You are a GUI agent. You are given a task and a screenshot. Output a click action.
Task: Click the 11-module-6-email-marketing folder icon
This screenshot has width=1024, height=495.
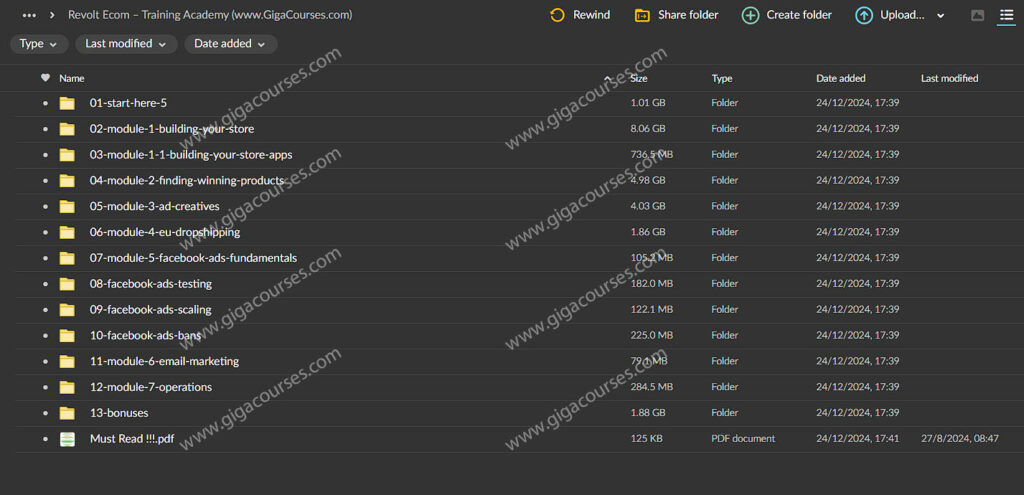(x=67, y=361)
